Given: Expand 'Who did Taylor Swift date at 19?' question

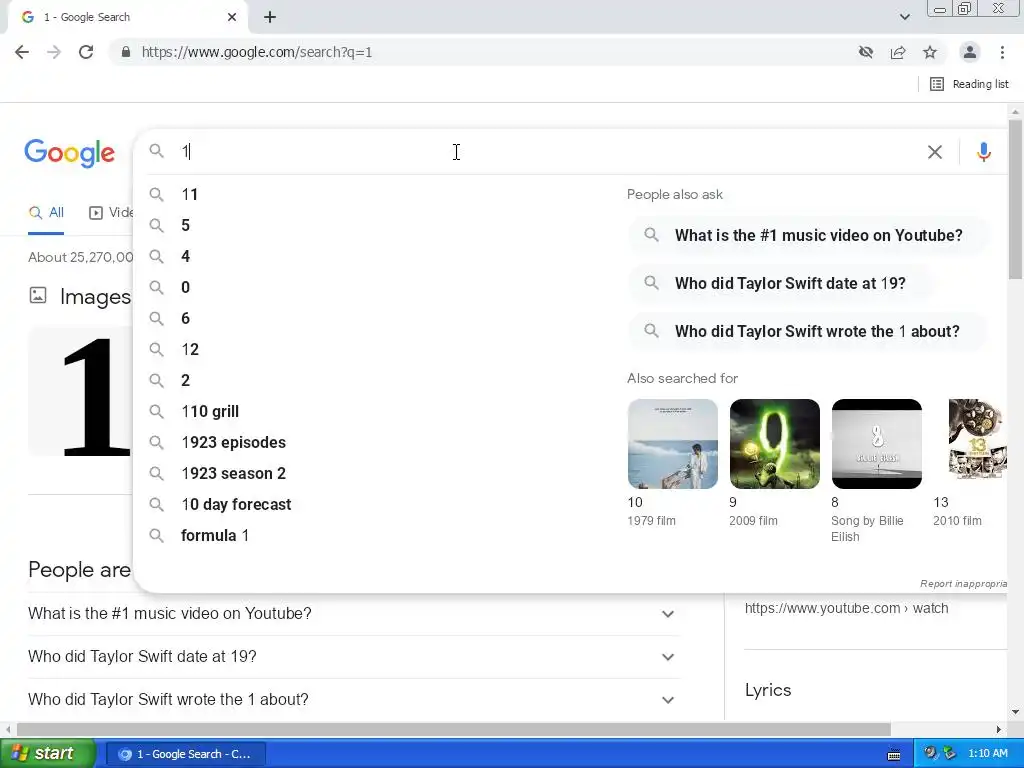Looking at the screenshot, I should [x=354, y=656].
